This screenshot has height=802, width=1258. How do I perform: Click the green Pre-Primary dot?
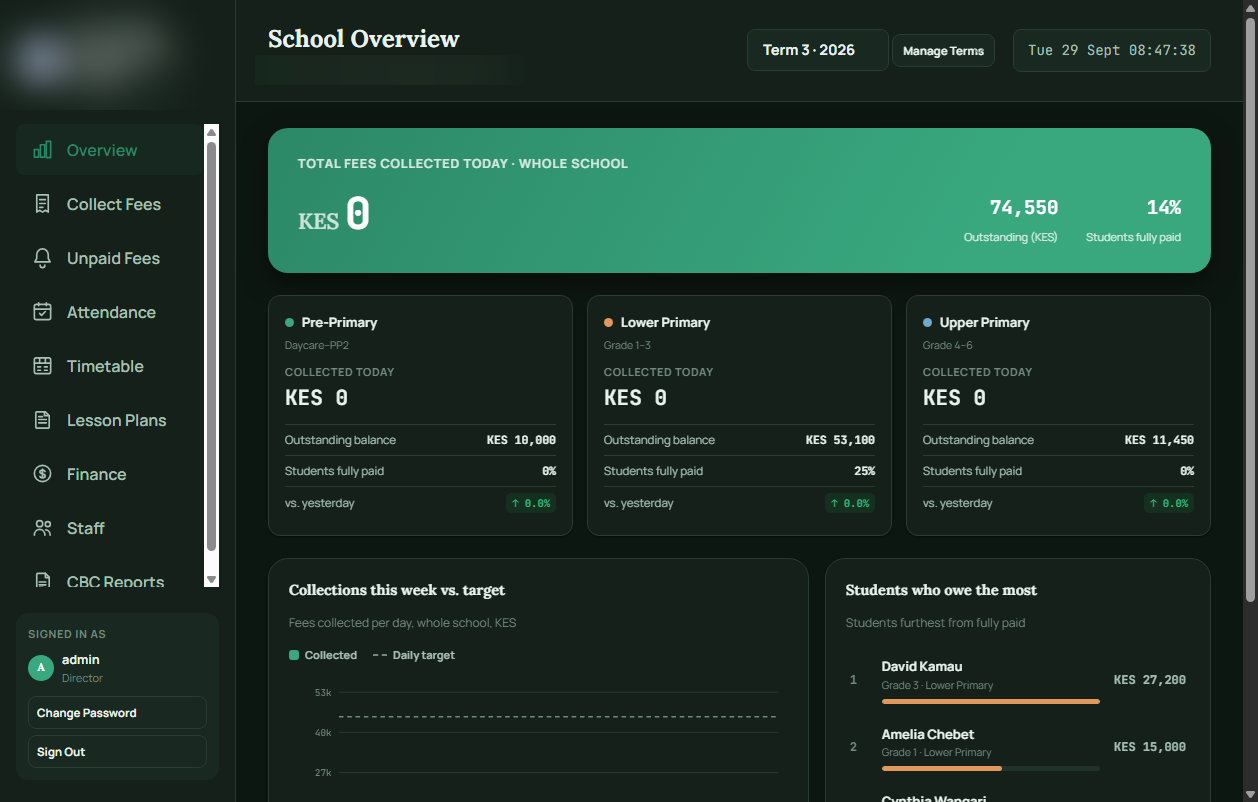(x=289, y=323)
